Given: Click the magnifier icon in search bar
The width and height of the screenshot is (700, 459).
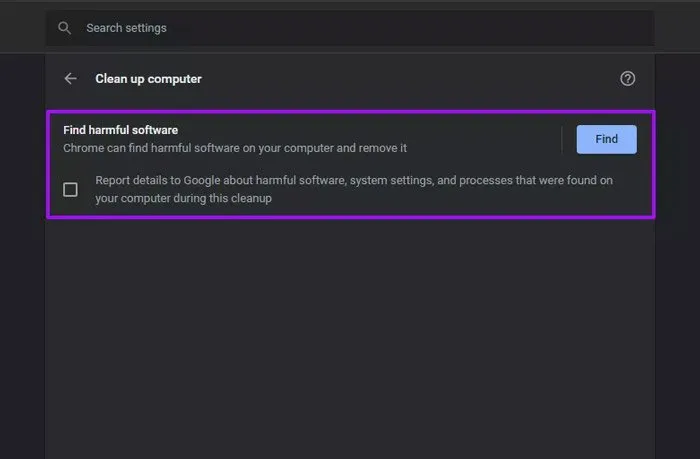Looking at the screenshot, I should tap(65, 28).
